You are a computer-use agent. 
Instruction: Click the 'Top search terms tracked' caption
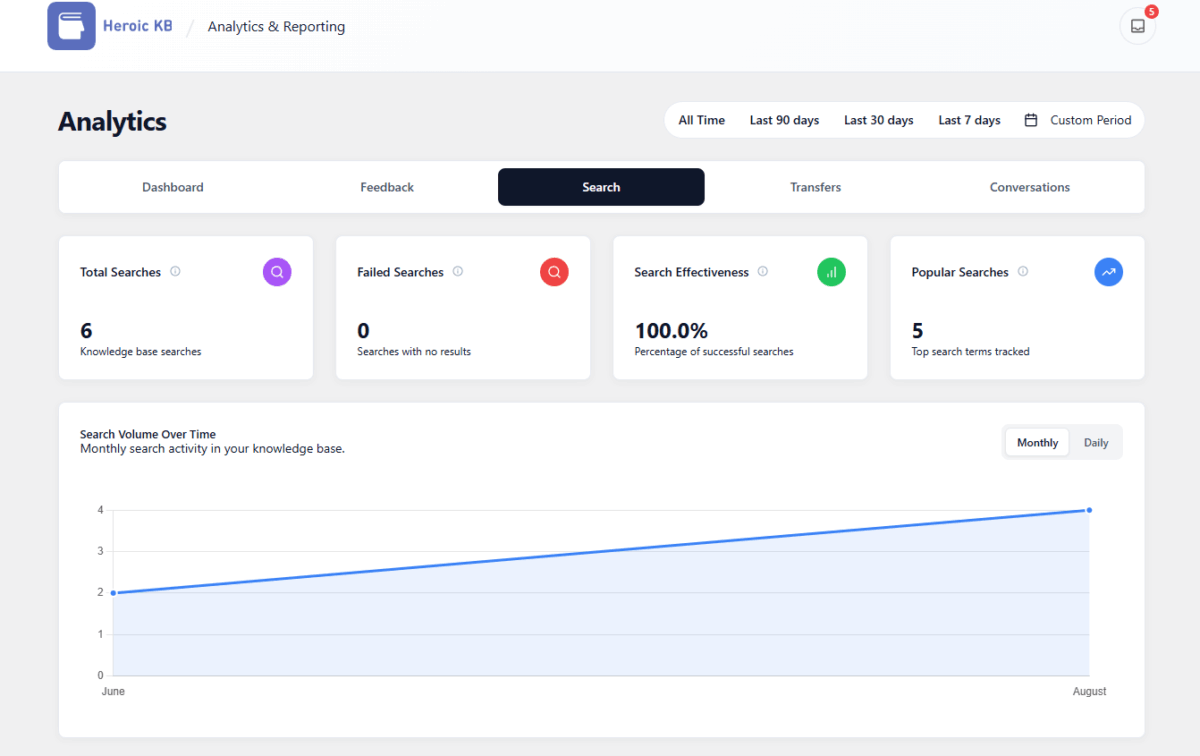pyautogui.click(x=970, y=352)
